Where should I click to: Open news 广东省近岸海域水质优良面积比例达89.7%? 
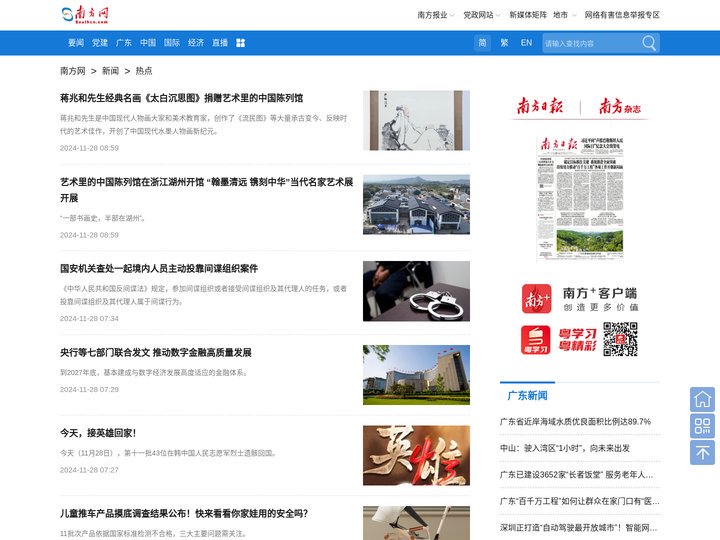[x=575, y=422]
